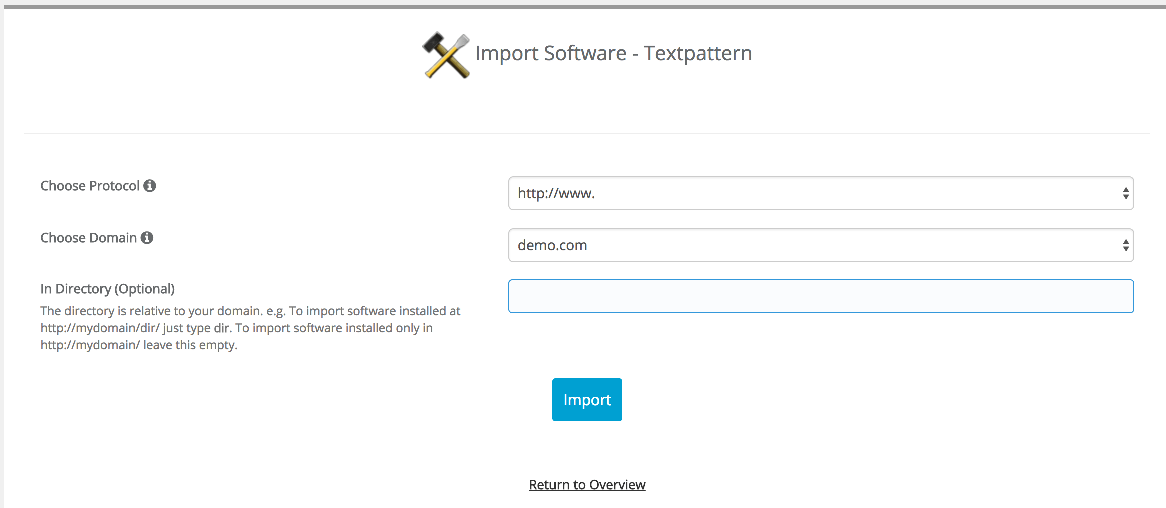Image resolution: width=1166 pixels, height=508 pixels.
Task: Click the Textpattern hammer and chisel icon
Action: coord(446,55)
